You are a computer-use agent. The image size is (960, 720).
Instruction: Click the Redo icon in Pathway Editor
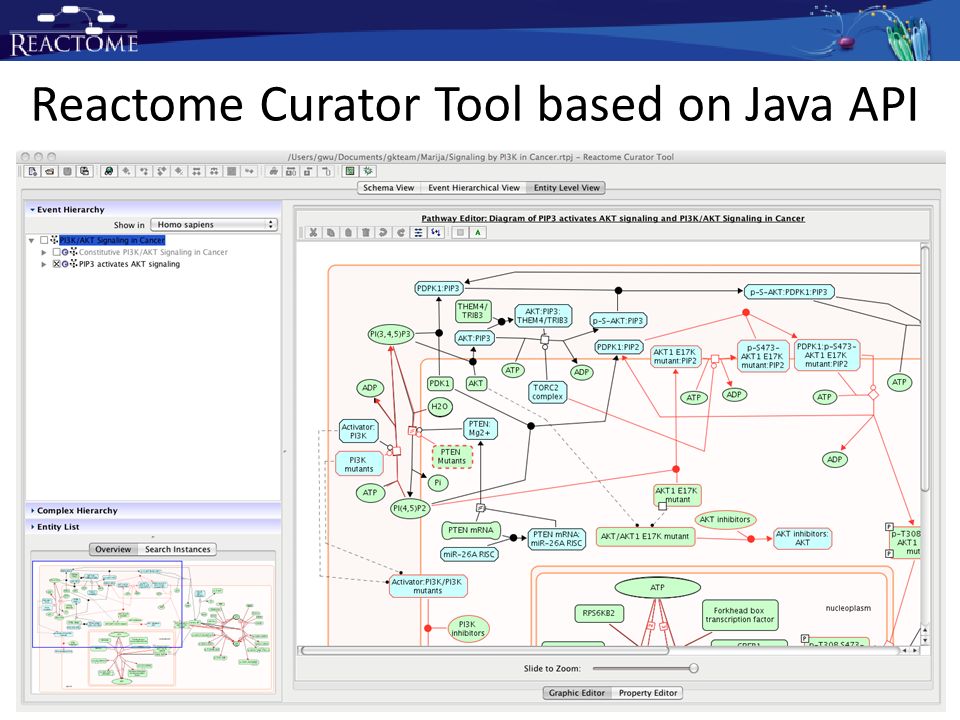tap(400, 233)
